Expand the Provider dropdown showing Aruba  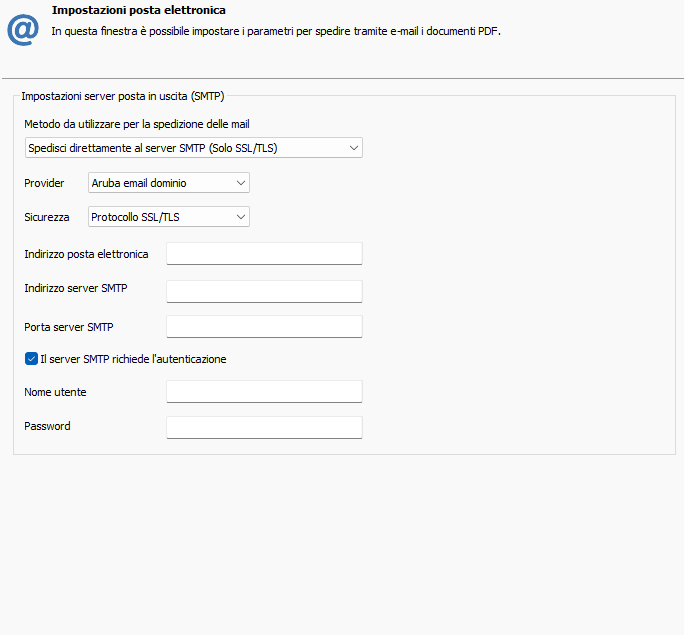(168, 183)
